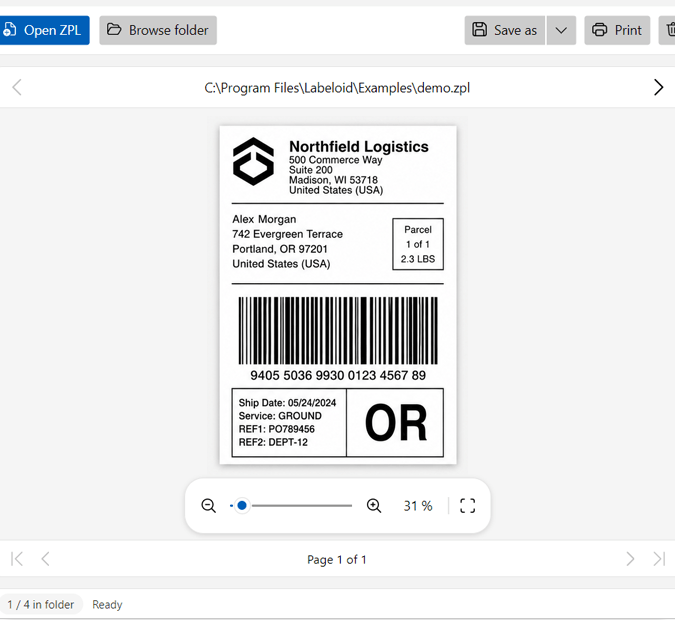The width and height of the screenshot is (675, 620).
Task: Click the 742 Evergreen Terrace address
Action: [x=287, y=234]
